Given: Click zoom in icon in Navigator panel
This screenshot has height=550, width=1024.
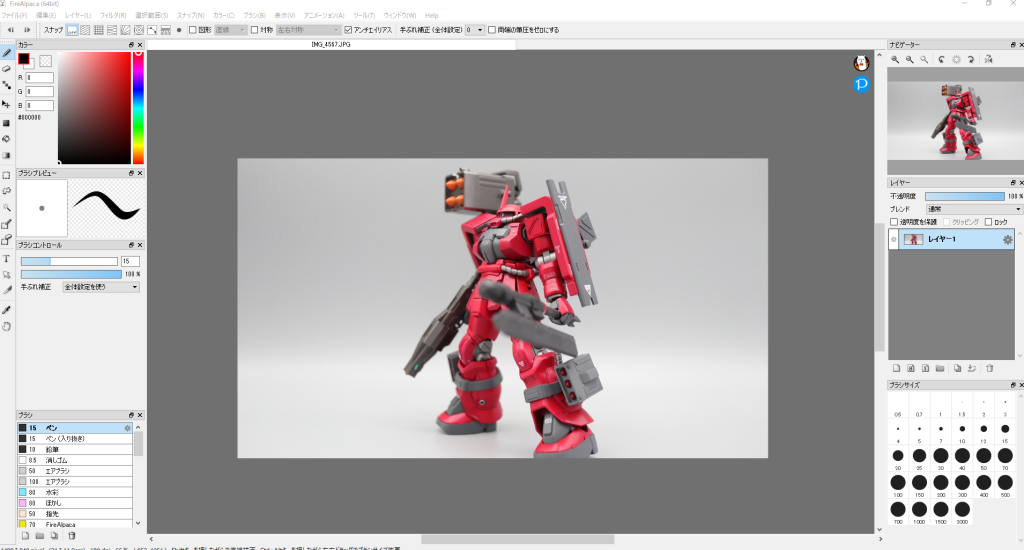Looking at the screenshot, I should 895,60.
